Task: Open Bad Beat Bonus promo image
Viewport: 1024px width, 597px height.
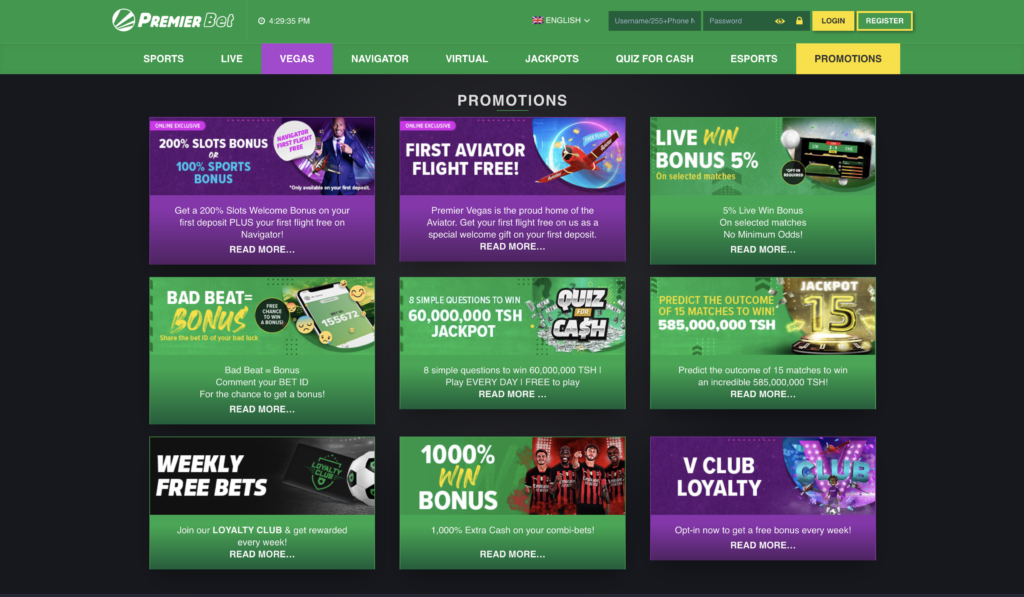Action: 262,316
